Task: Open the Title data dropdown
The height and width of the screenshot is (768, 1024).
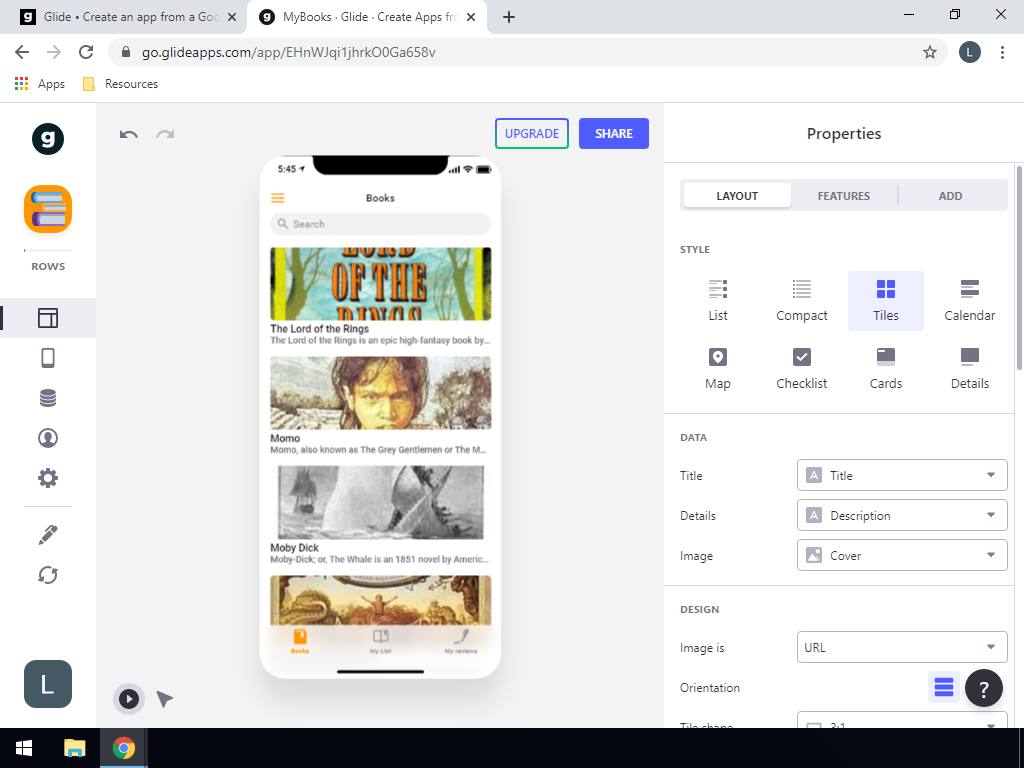Action: [x=902, y=475]
